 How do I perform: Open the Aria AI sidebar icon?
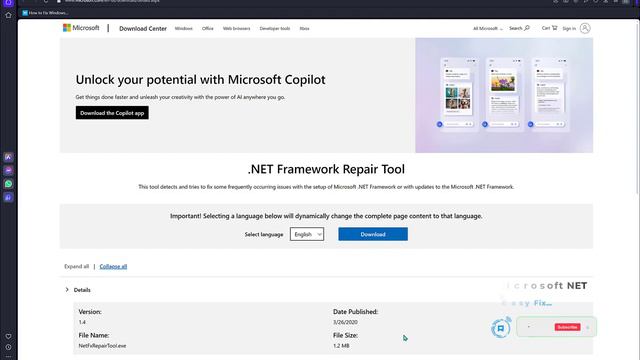click(x=8, y=157)
